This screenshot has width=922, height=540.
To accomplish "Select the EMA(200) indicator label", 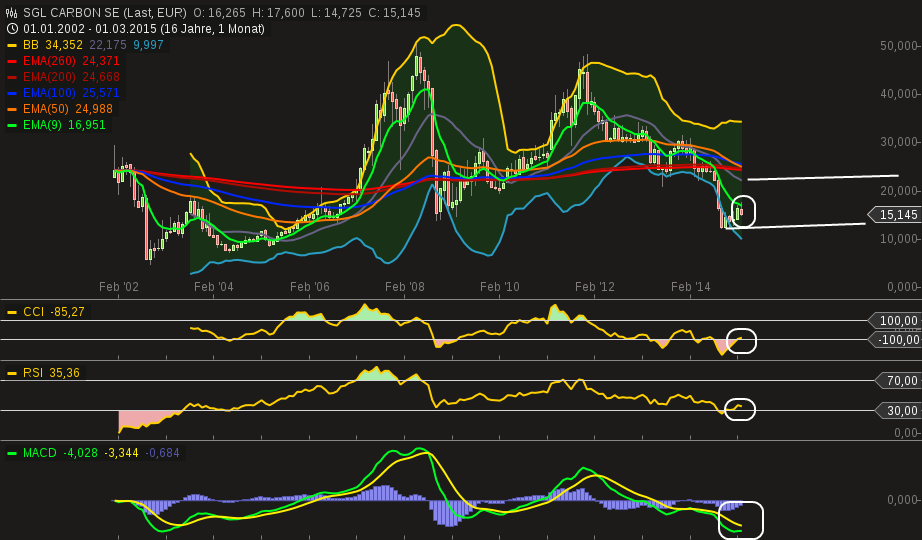I will (50, 77).
